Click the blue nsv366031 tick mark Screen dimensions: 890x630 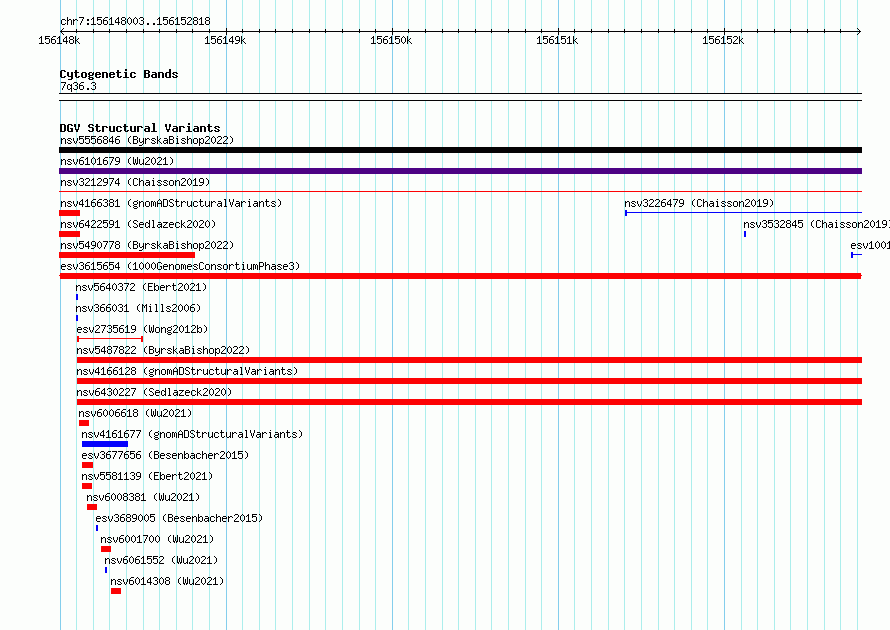[x=77, y=318]
